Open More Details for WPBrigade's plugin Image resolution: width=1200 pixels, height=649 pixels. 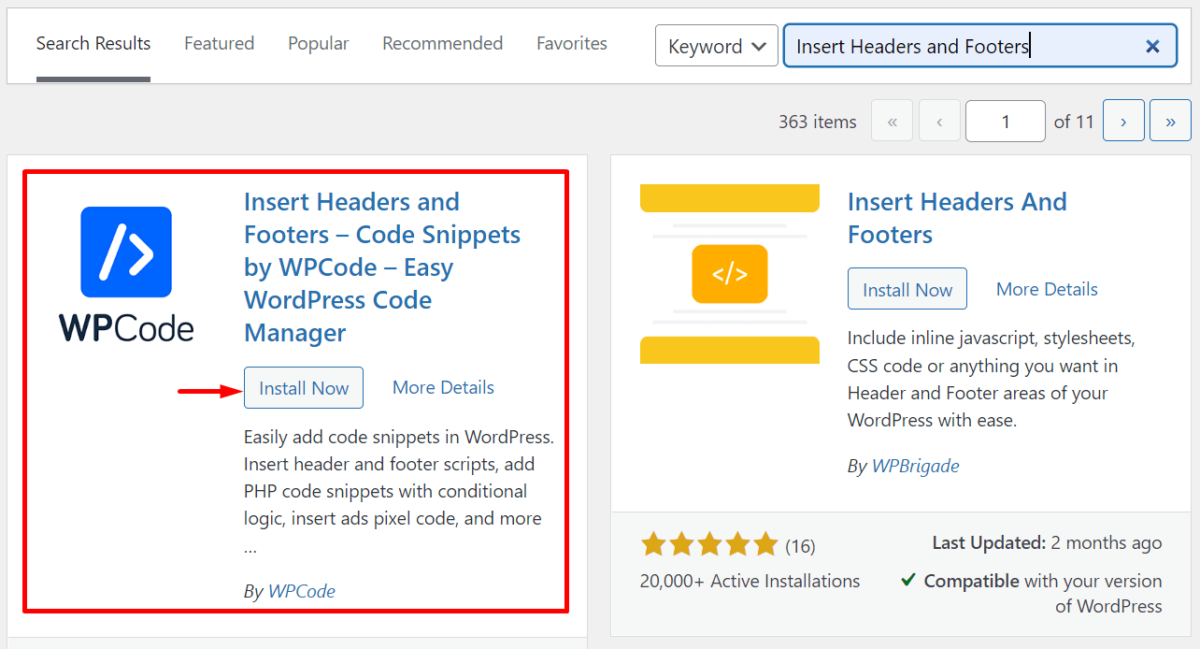point(1046,288)
